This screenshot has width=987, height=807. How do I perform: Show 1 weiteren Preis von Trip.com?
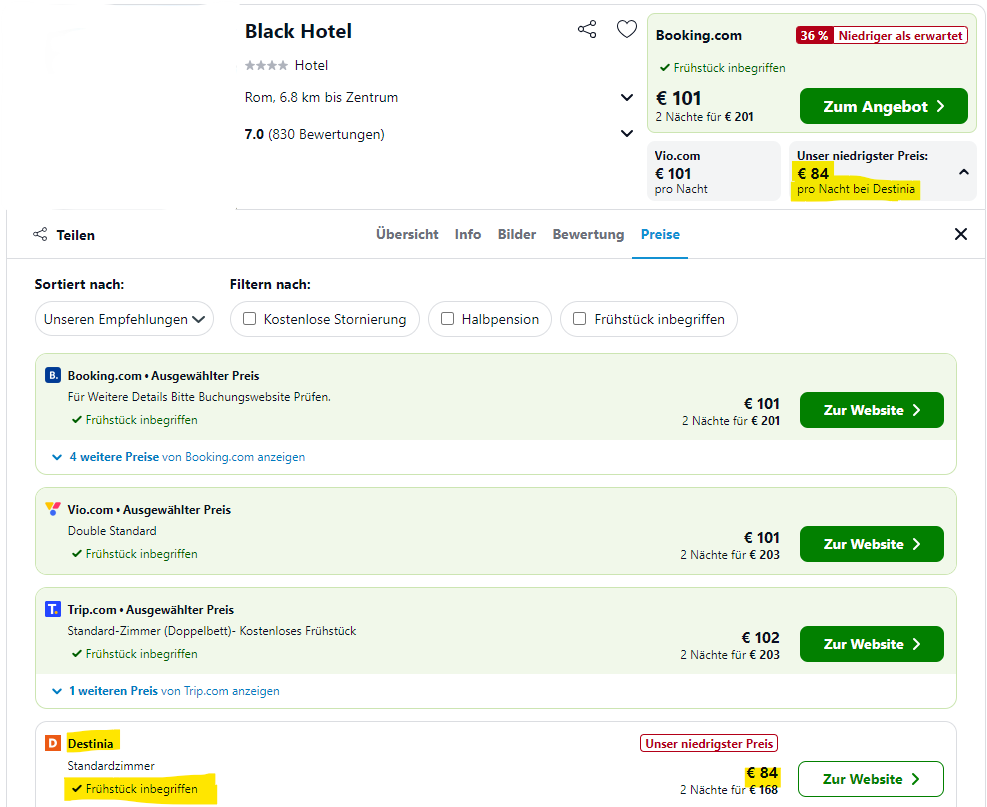(x=174, y=691)
